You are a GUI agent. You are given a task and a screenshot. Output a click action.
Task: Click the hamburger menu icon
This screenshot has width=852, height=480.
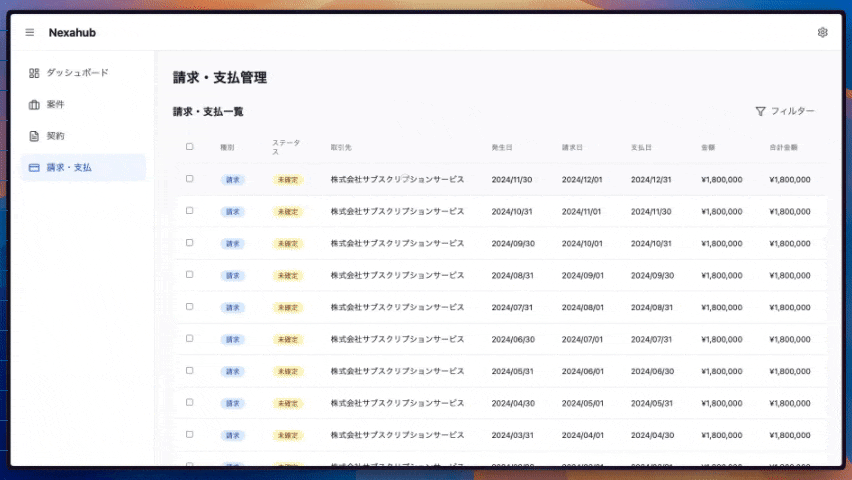click(x=29, y=33)
